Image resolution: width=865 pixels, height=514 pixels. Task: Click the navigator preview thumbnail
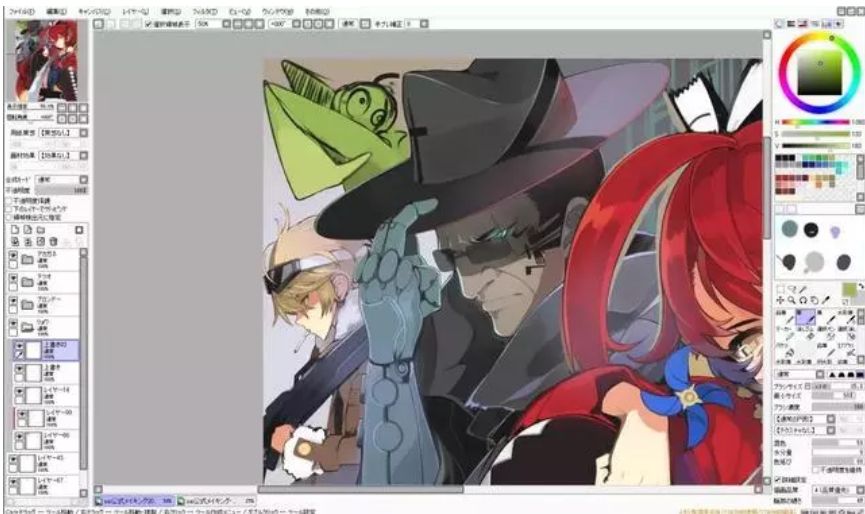click(x=46, y=61)
